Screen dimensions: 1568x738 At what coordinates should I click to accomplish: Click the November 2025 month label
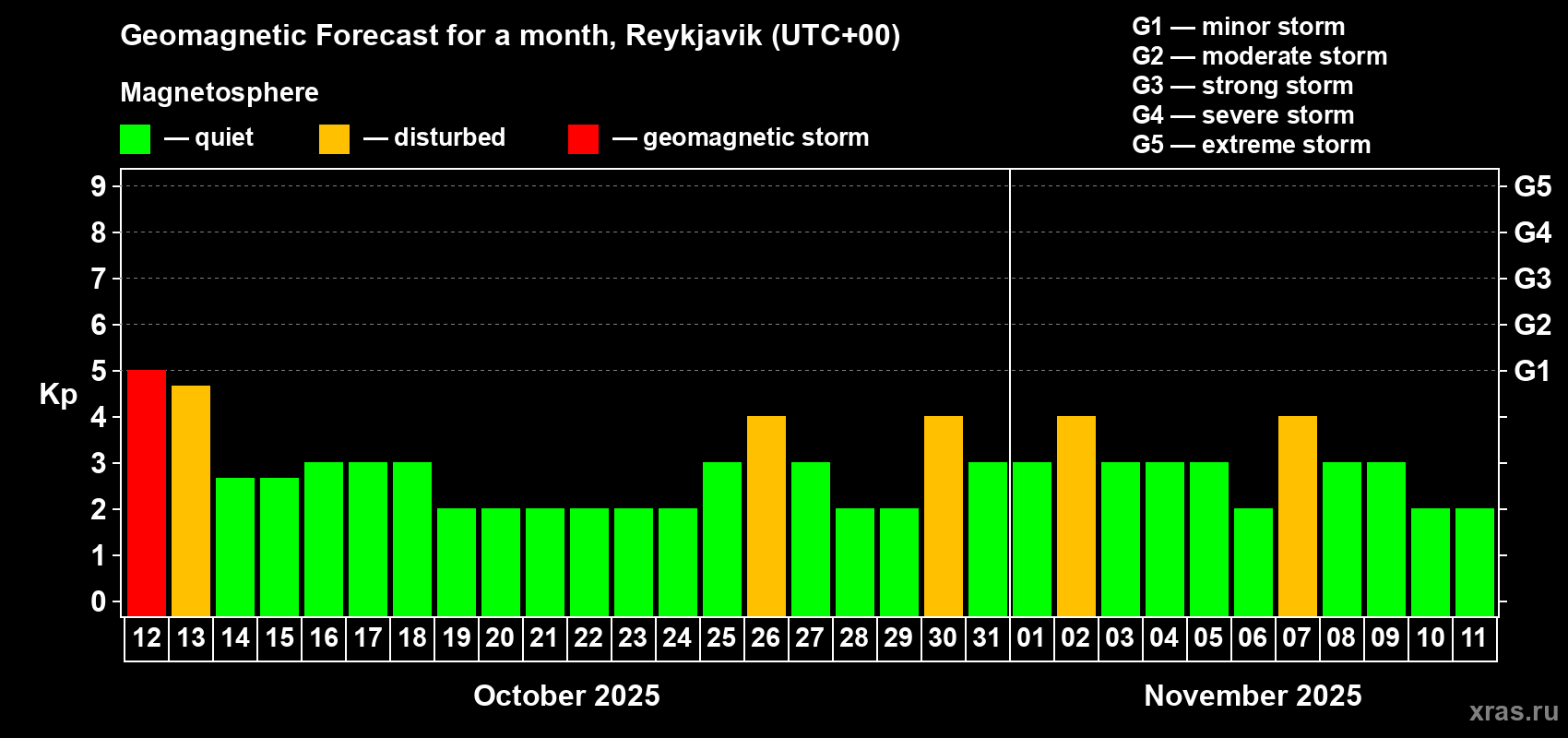coord(1253,696)
